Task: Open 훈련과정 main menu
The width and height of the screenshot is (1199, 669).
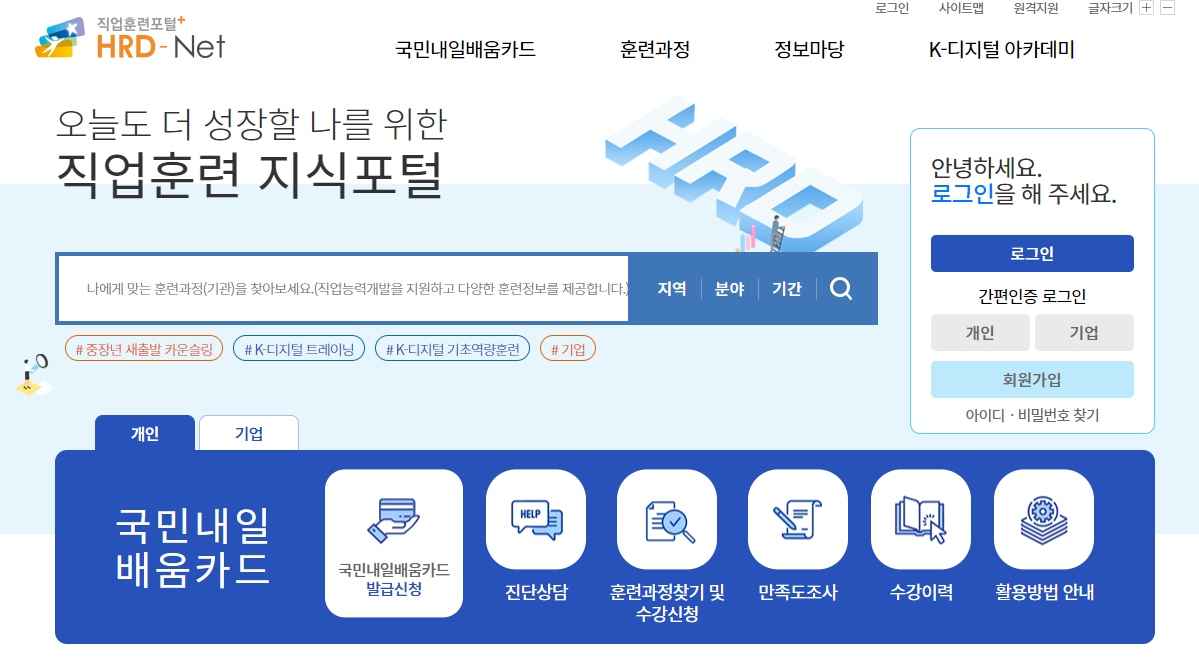Action: coord(655,50)
